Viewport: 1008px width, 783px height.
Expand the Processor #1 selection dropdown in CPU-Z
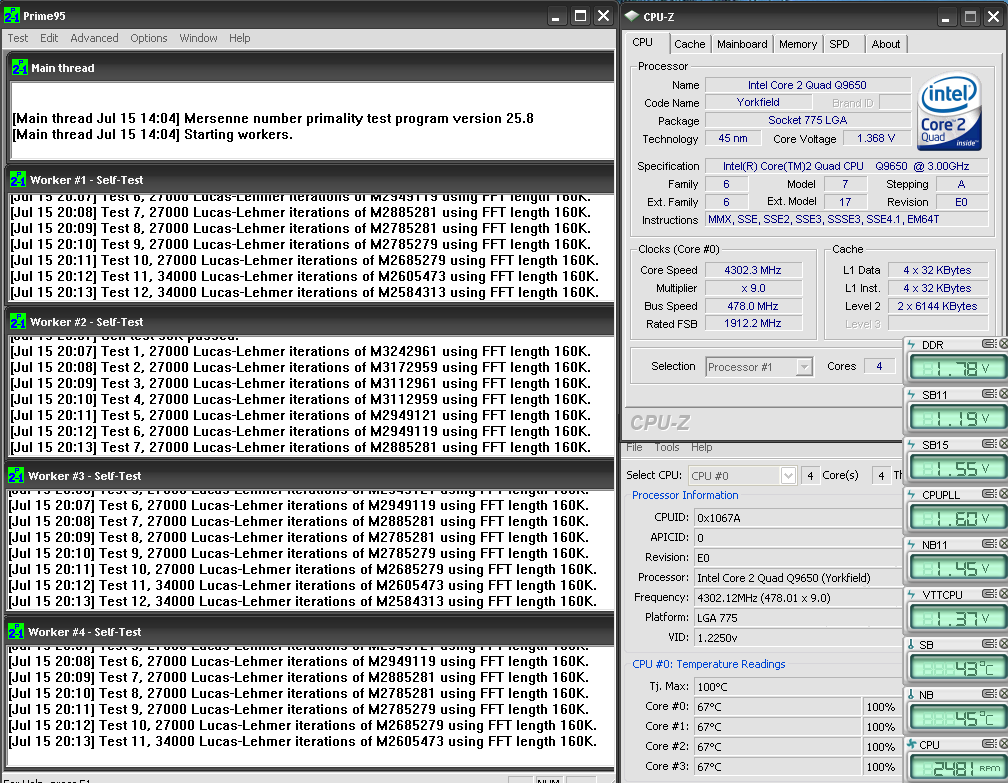[x=804, y=366]
